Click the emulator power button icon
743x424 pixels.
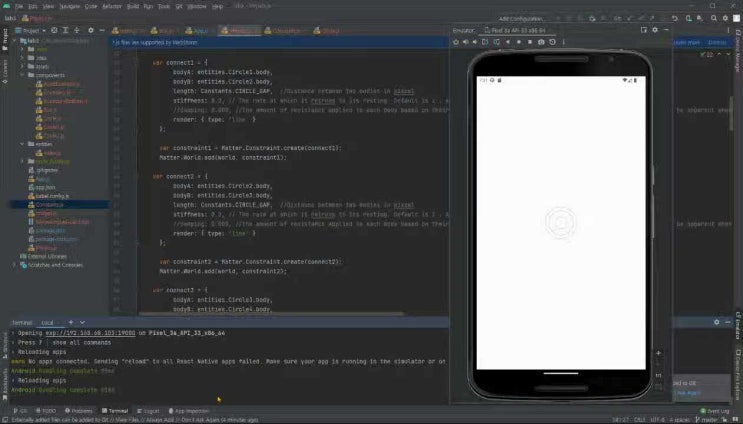[x=456, y=42]
